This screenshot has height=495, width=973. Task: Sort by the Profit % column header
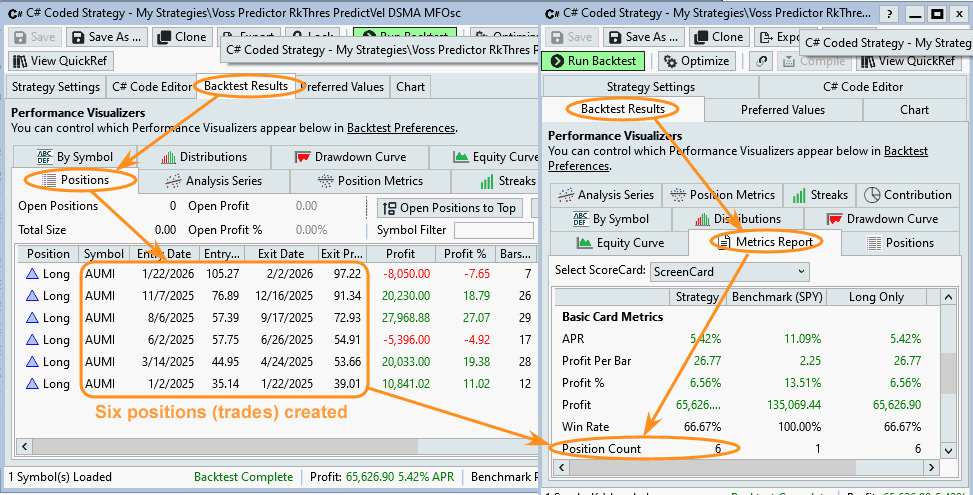pyautogui.click(x=465, y=254)
